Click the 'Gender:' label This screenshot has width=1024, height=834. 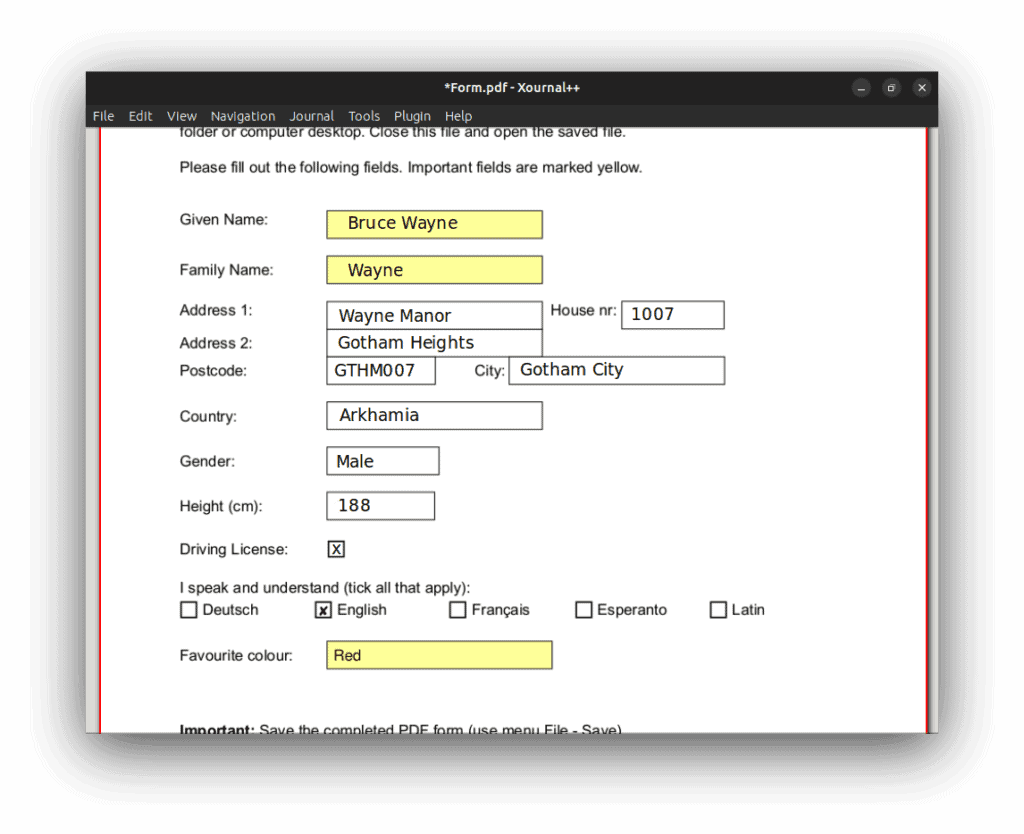pyautogui.click(x=207, y=461)
